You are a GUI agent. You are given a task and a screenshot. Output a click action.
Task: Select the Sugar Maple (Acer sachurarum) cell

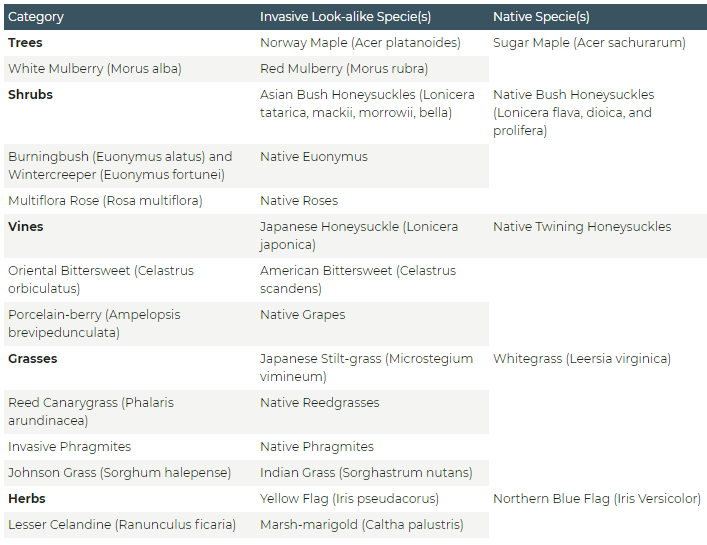(x=589, y=43)
